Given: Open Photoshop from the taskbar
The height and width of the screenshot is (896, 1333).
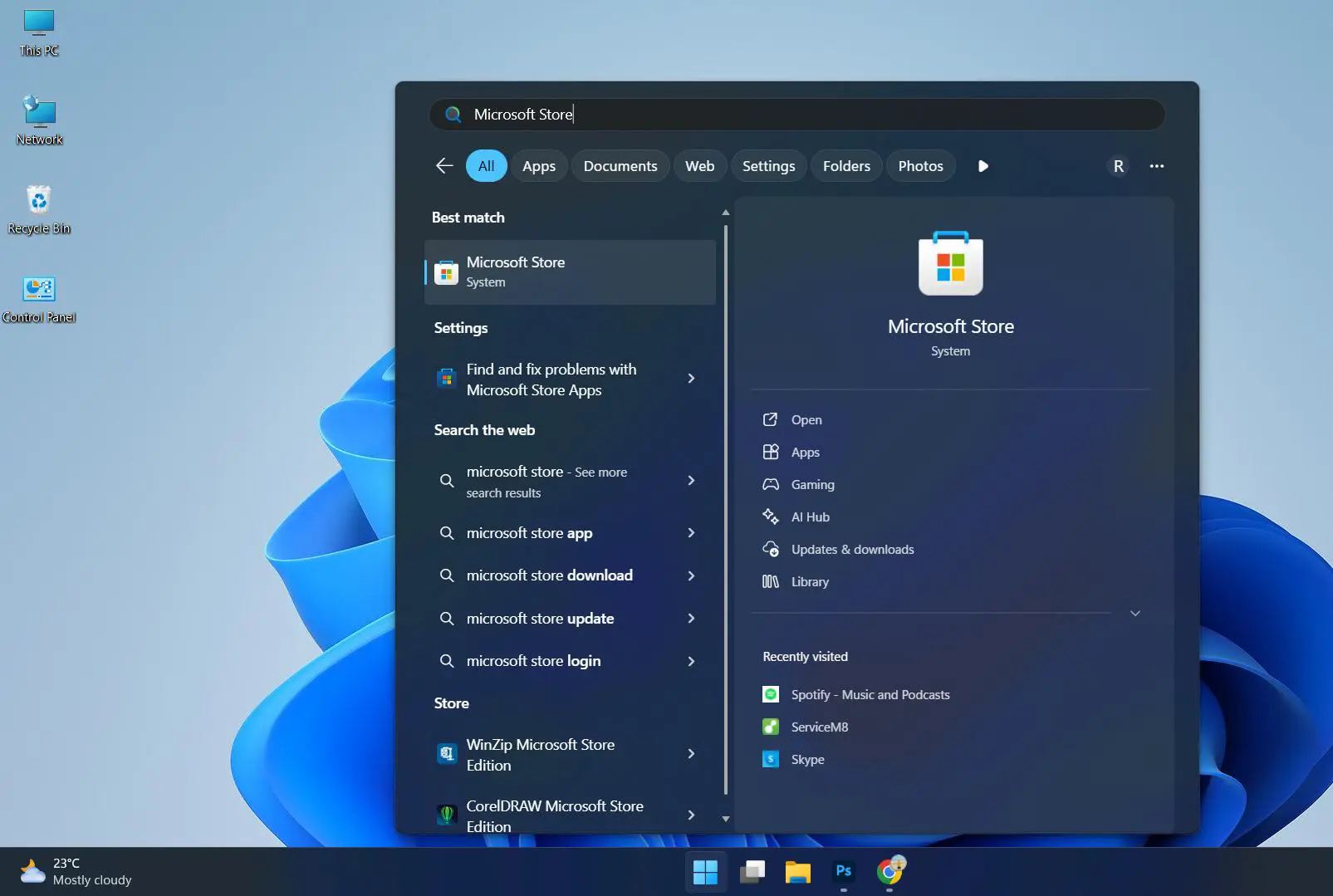Looking at the screenshot, I should 841,872.
